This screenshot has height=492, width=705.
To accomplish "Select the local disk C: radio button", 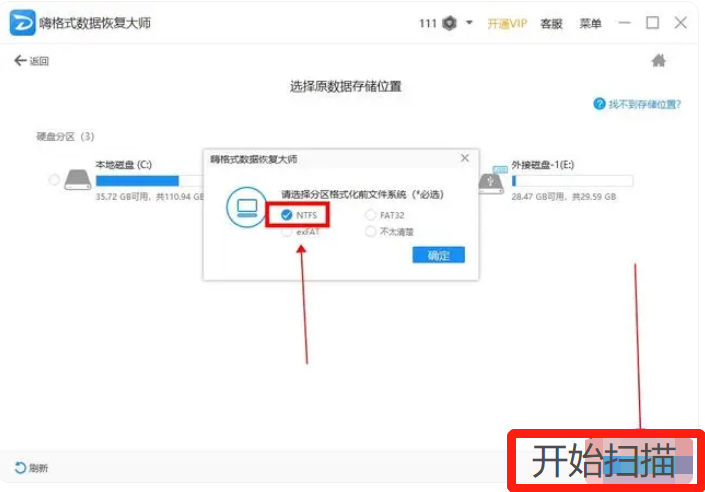I will point(53,180).
